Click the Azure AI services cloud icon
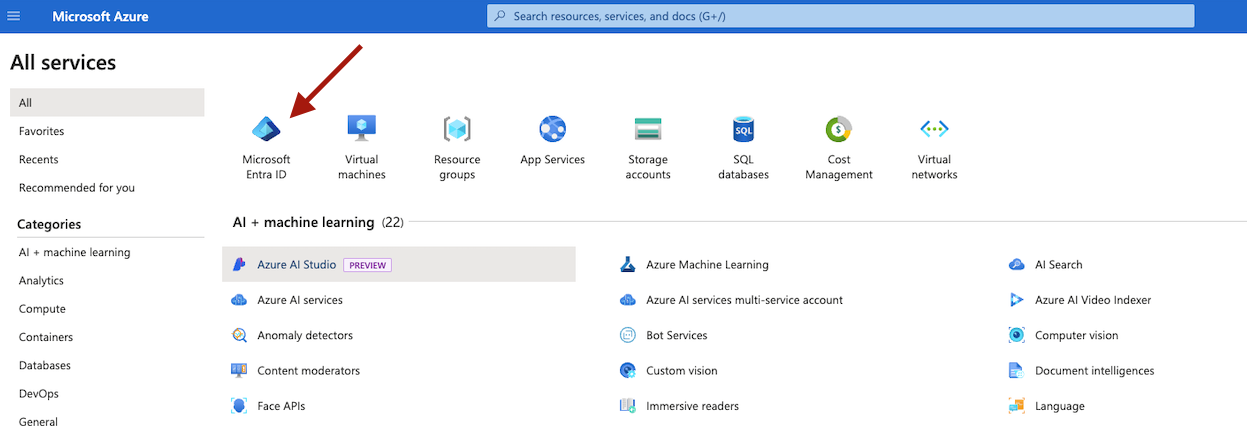 coord(239,300)
